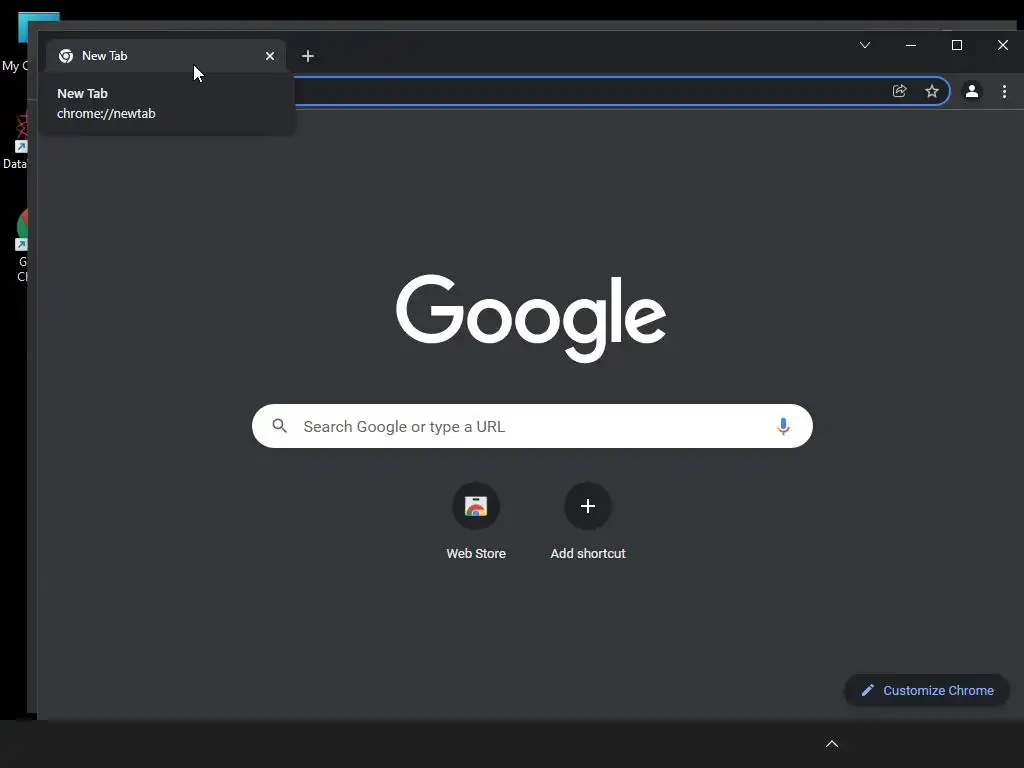The image size is (1024, 768).
Task: Bookmark this tab with star icon
Action: tap(932, 91)
